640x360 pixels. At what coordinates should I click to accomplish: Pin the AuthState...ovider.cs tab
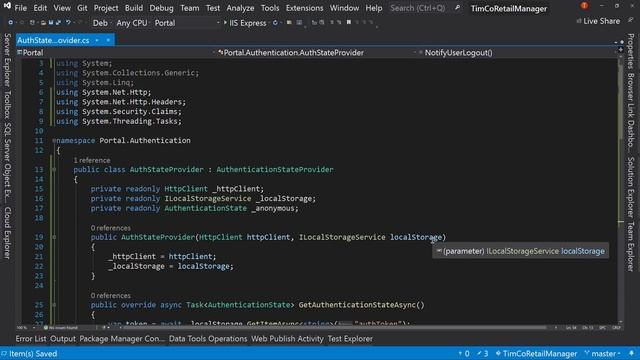click(97, 40)
